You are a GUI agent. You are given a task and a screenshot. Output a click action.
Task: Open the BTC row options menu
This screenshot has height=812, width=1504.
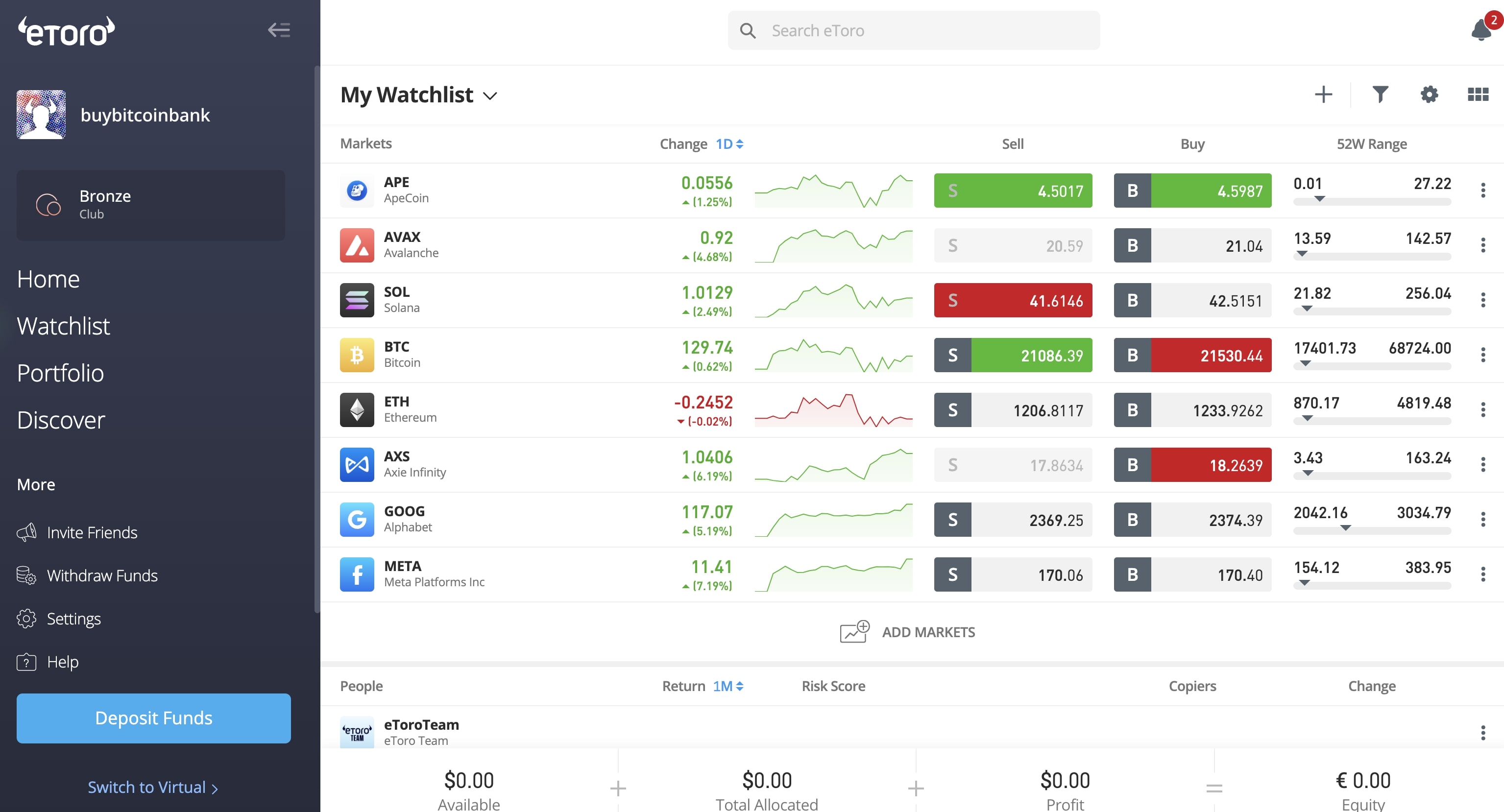(x=1483, y=355)
